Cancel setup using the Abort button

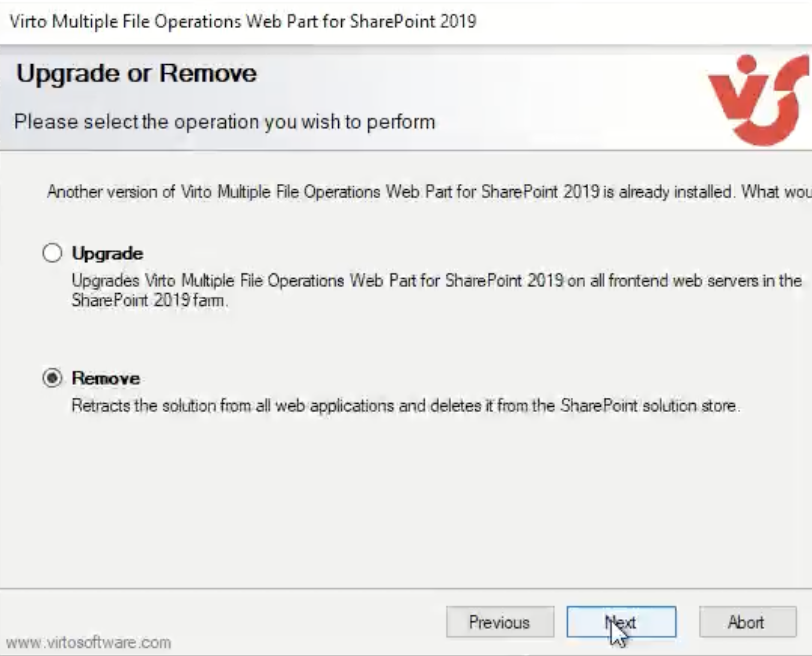[748, 622]
